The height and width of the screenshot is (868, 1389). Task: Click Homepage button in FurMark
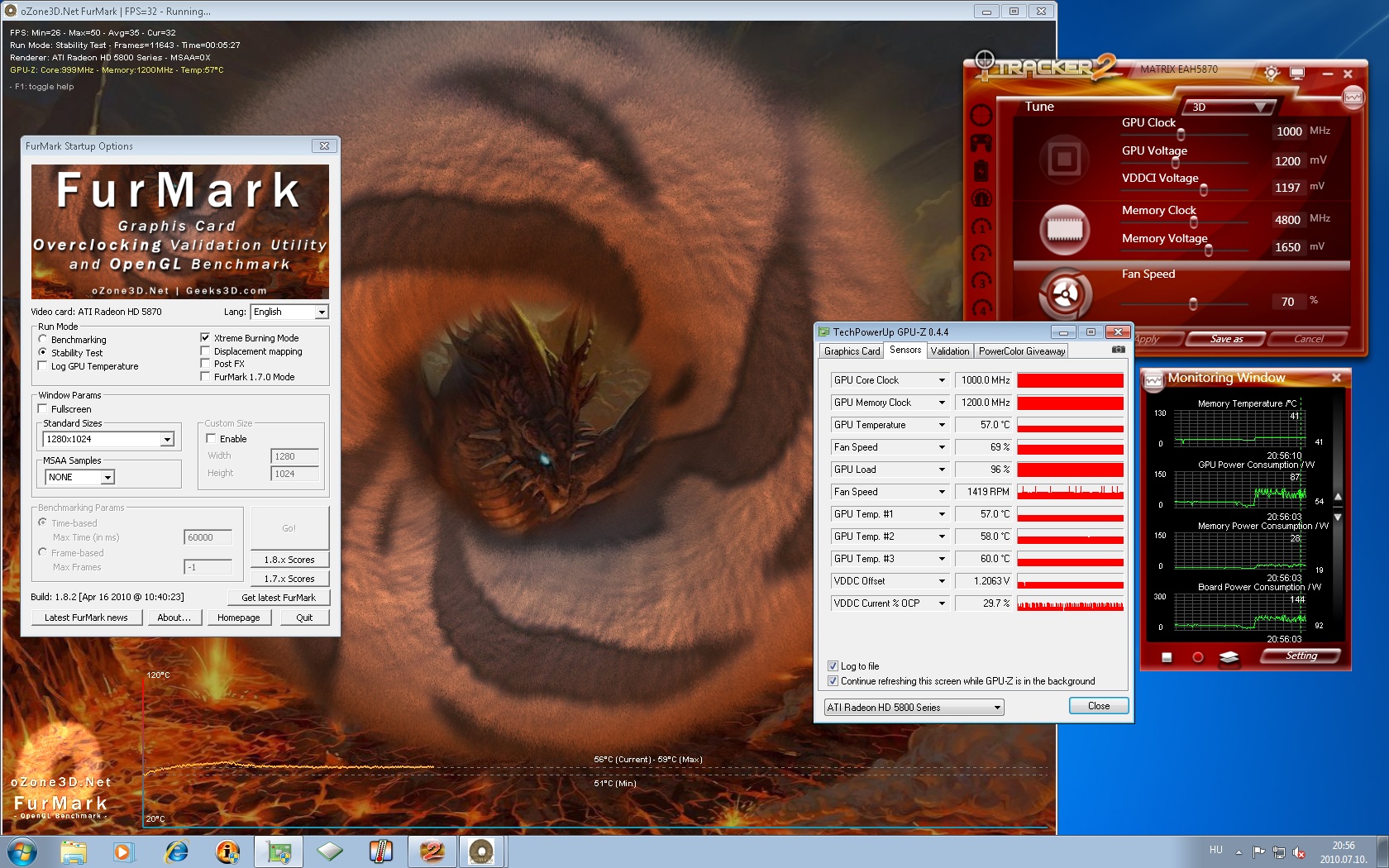point(238,618)
